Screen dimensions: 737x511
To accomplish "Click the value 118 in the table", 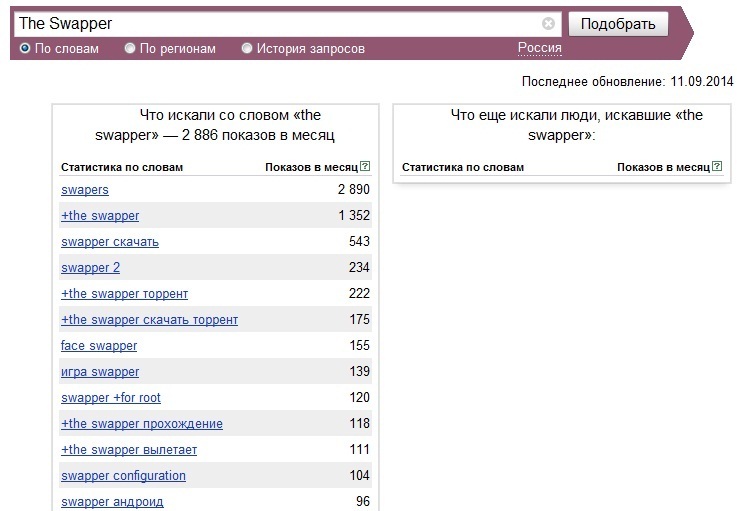I will point(360,423).
